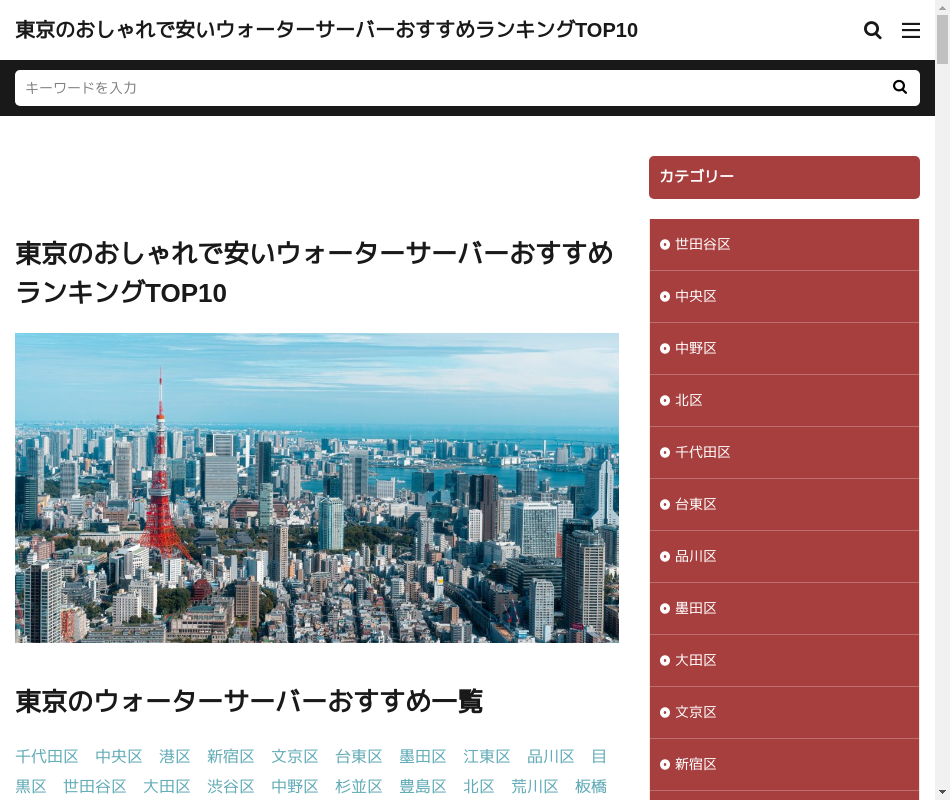This screenshot has width=950, height=800.
Task: Follow the 文京区 link in the list
Action: click(x=295, y=756)
